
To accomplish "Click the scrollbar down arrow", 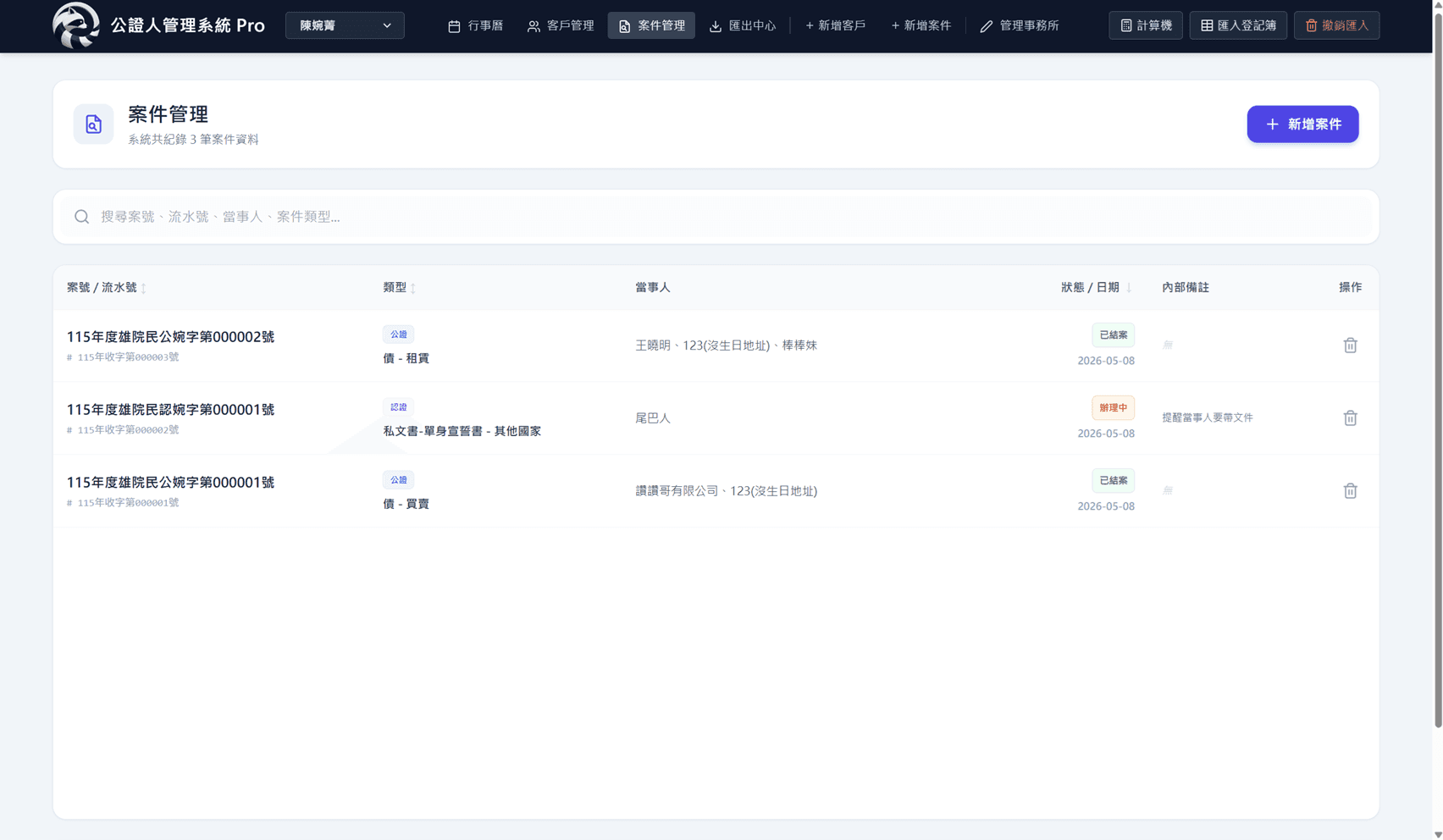I will pos(1437,834).
